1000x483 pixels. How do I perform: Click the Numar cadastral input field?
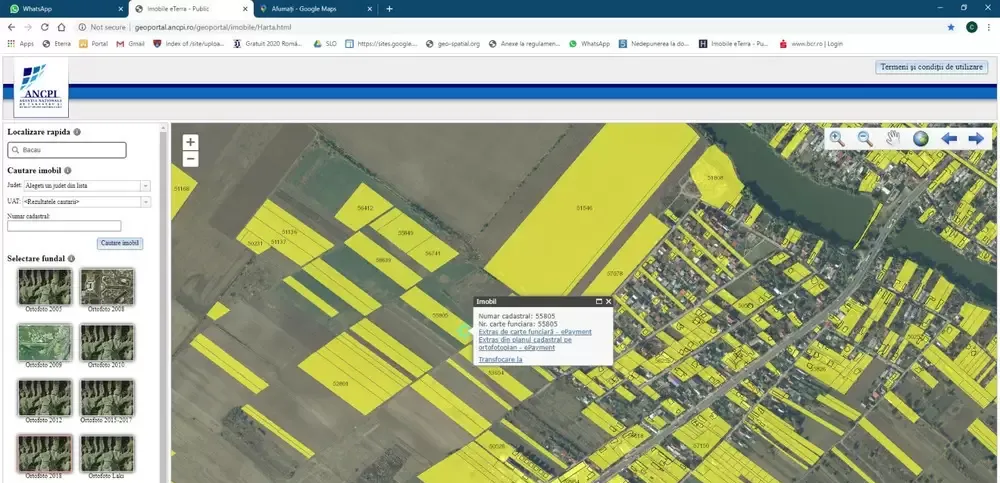tap(64, 226)
